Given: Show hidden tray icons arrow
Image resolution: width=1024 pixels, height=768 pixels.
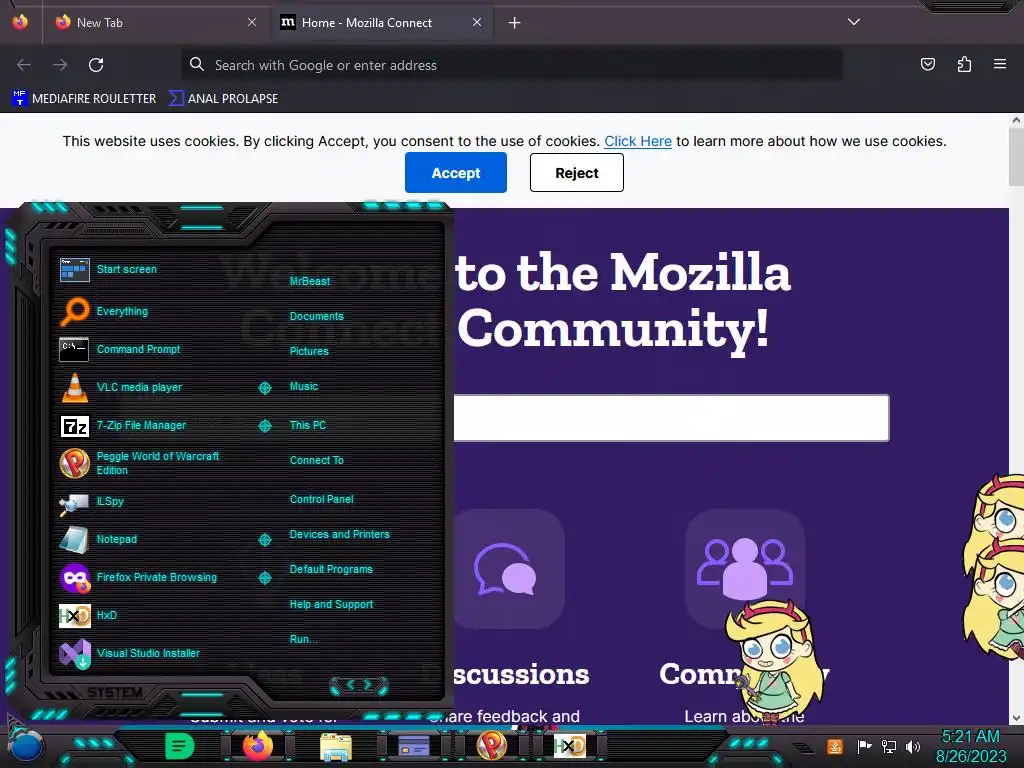Looking at the screenshot, I should pos(804,748).
